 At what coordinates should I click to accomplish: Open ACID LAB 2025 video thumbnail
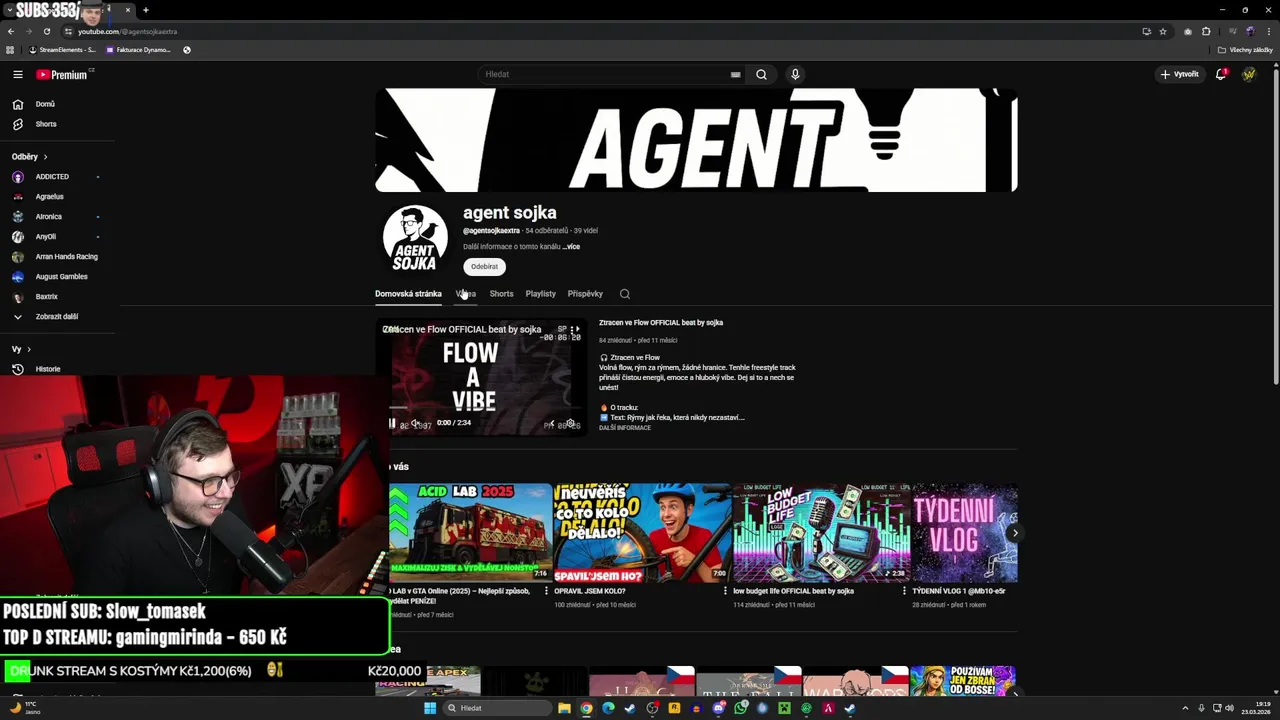coord(470,532)
